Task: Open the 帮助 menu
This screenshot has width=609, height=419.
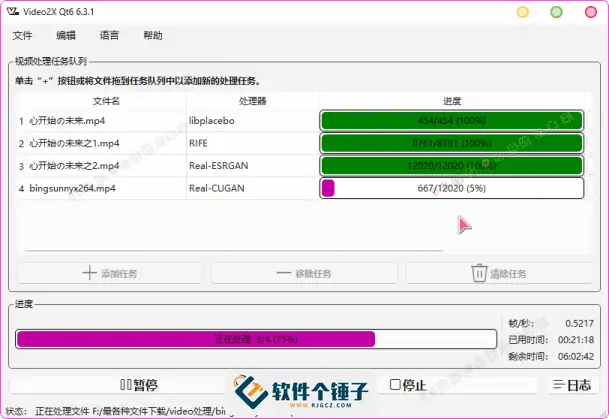Action: click(x=153, y=35)
